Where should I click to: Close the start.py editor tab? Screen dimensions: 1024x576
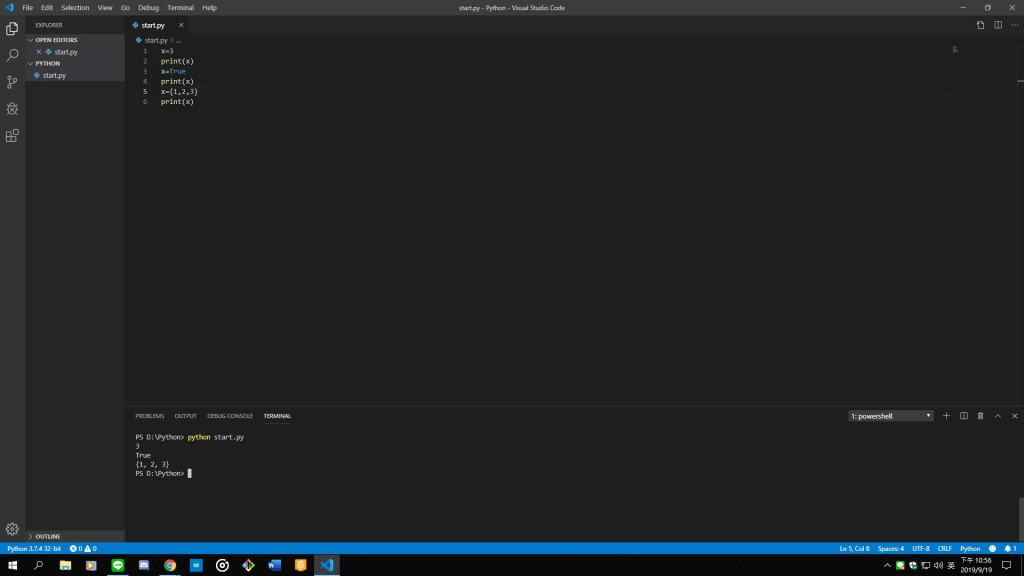click(181, 25)
